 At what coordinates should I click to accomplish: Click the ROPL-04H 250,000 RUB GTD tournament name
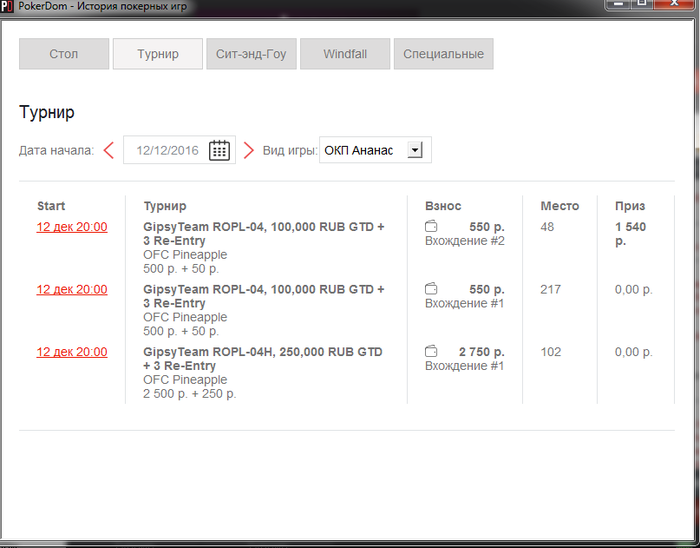pos(263,359)
